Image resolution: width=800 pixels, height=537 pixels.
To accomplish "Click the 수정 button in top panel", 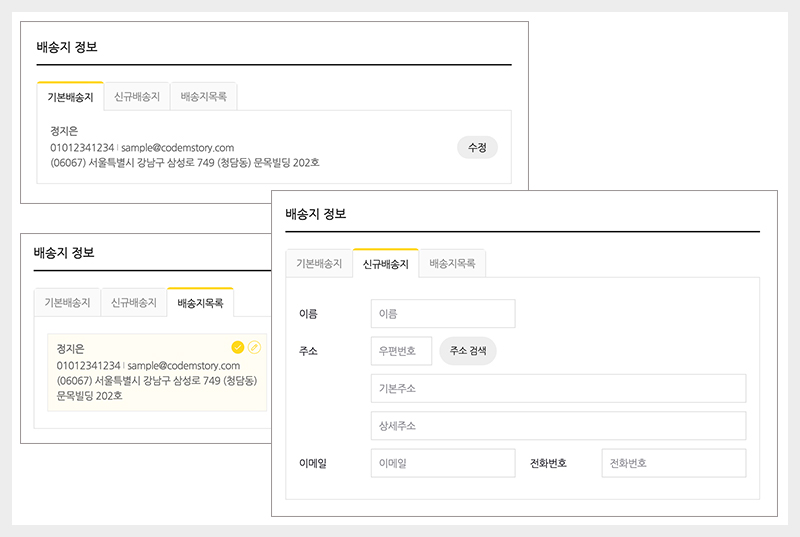I will click(x=477, y=147).
